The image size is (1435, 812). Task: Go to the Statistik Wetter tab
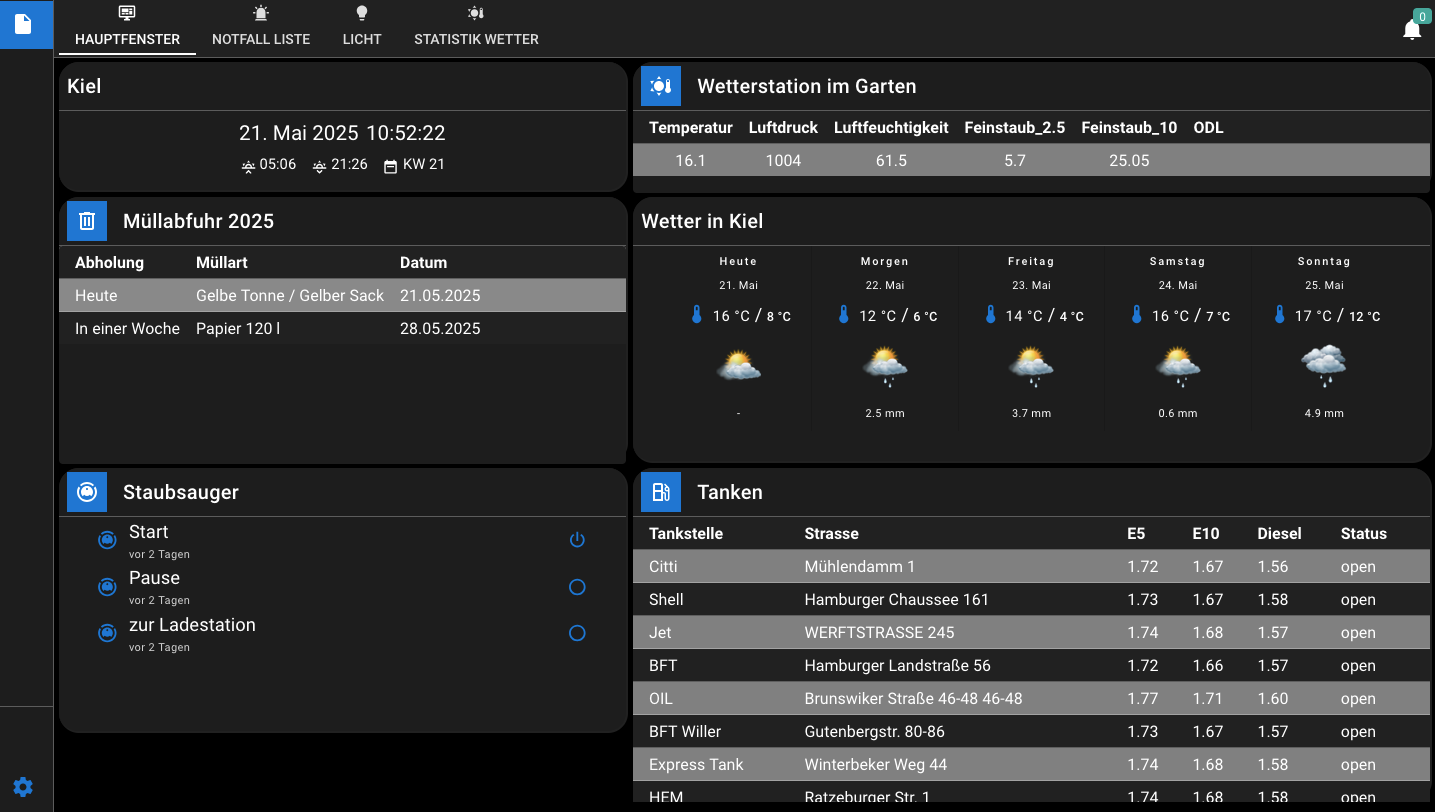(476, 28)
